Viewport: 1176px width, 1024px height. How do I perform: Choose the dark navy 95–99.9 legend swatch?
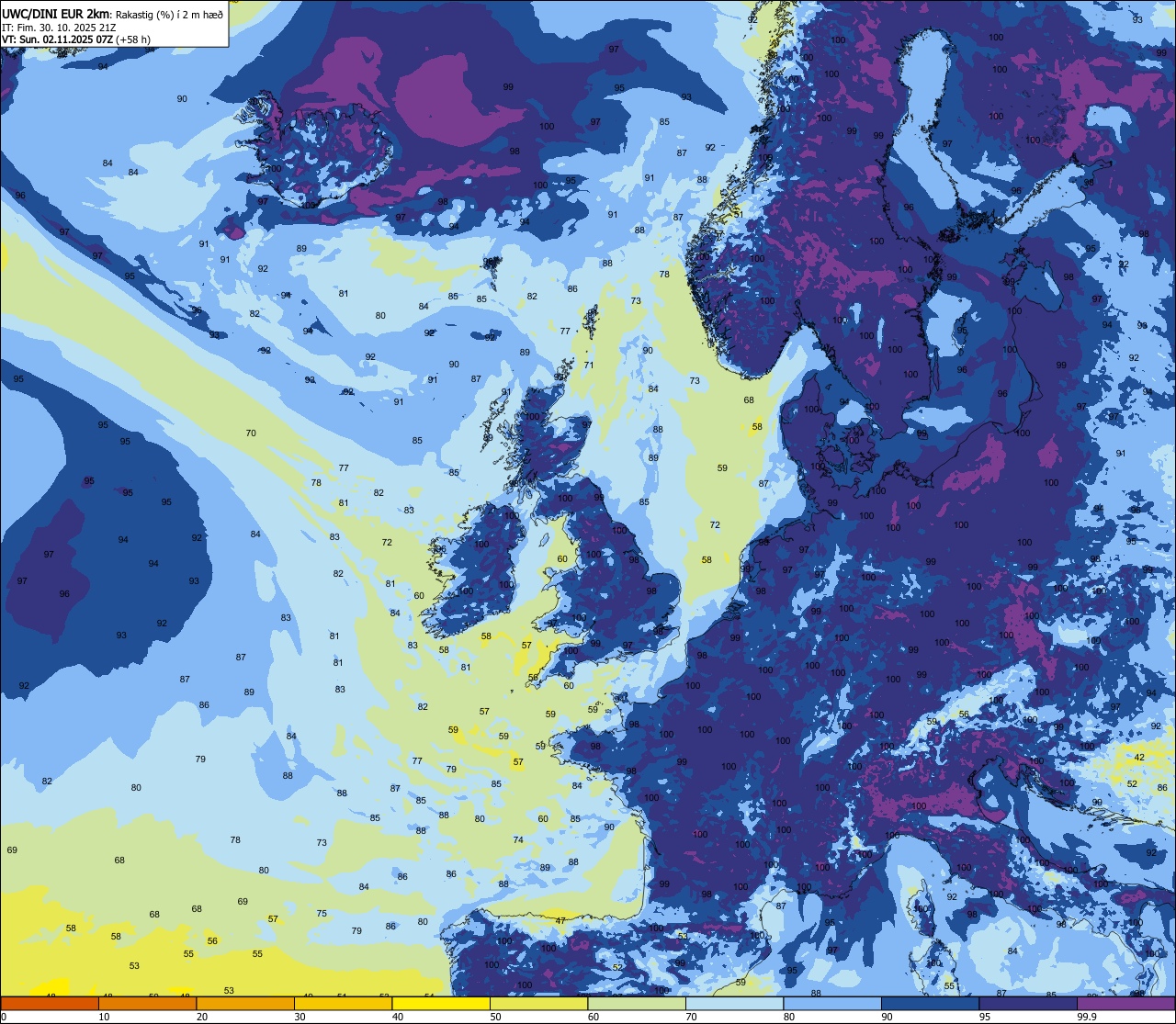tap(1028, 1003)
